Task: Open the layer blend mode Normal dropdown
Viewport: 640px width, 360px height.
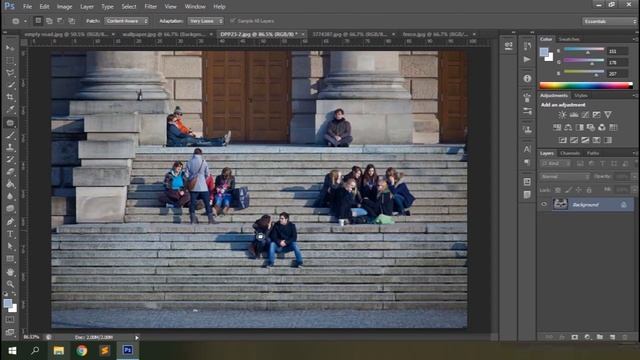Action: [565, 177]
